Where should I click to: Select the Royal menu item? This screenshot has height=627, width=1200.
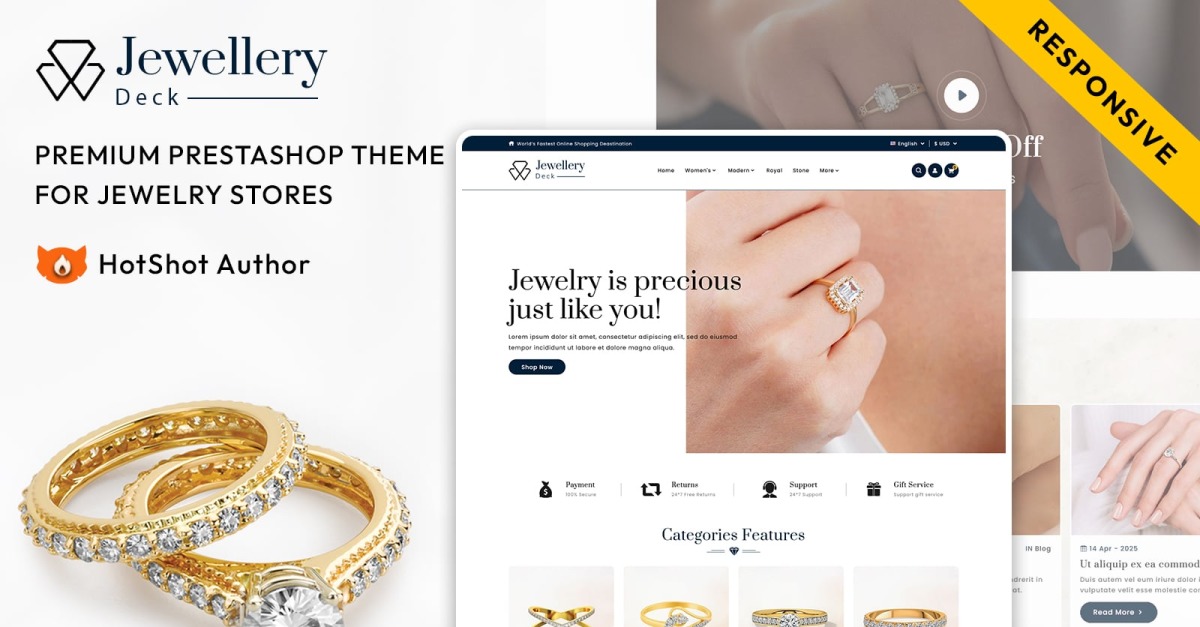(774, 171)
